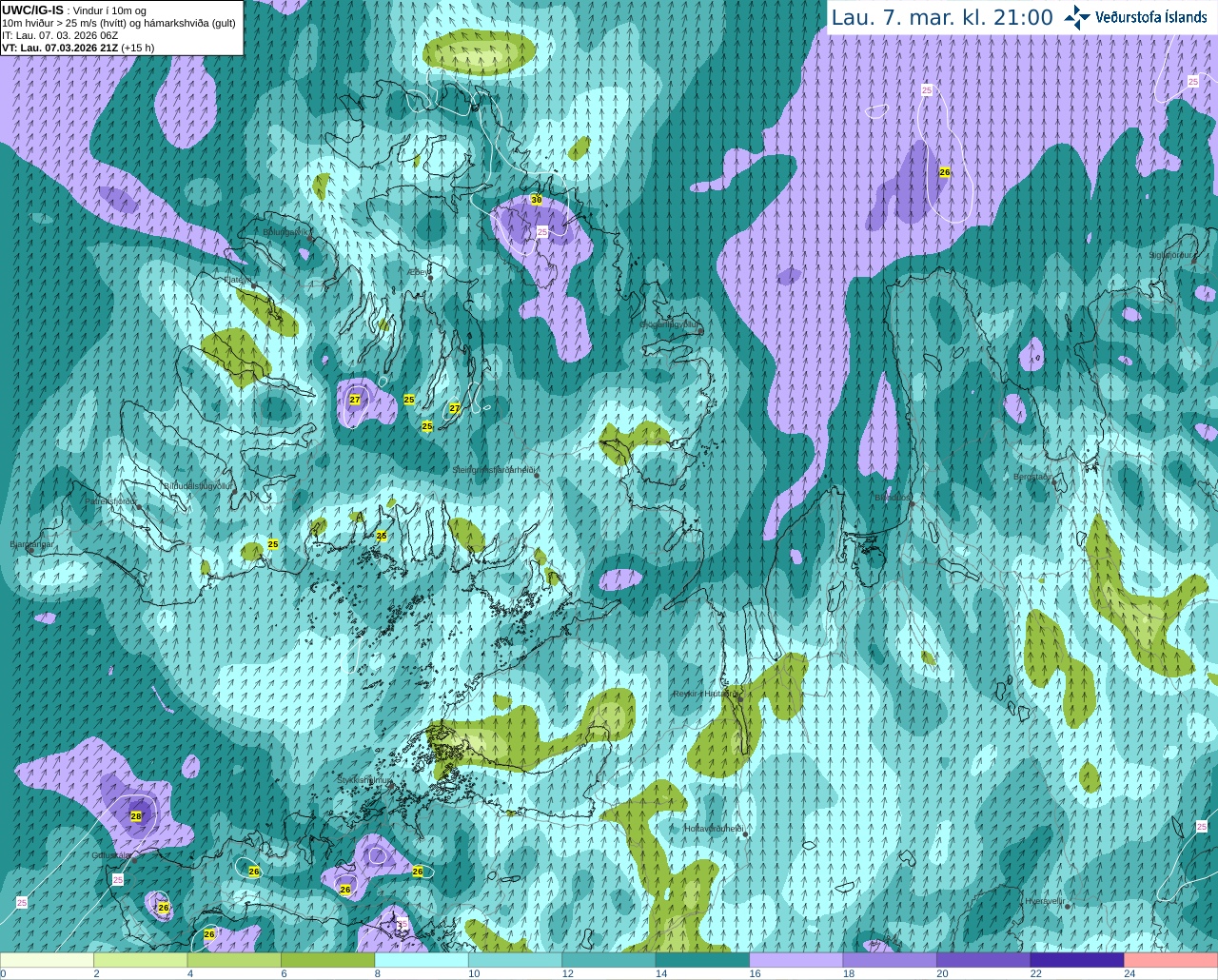Click the Bjargtangar station label
Image resolution: width=1218 pixels, height=980 pixels.
[31, 544]
